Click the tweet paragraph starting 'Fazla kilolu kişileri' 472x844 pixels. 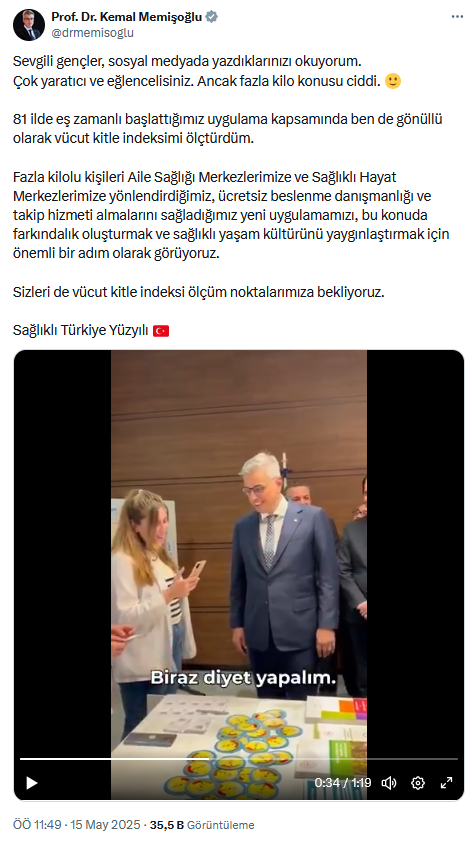(231, 215)
